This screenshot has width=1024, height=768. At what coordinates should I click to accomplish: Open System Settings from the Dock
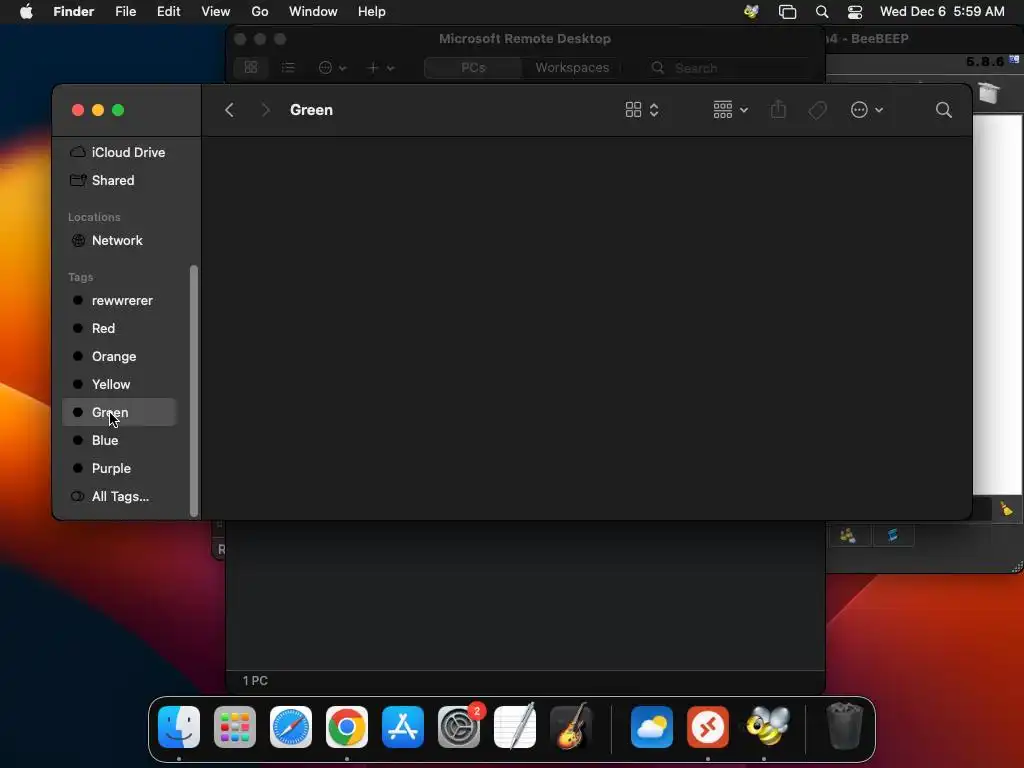click(459, 726)
